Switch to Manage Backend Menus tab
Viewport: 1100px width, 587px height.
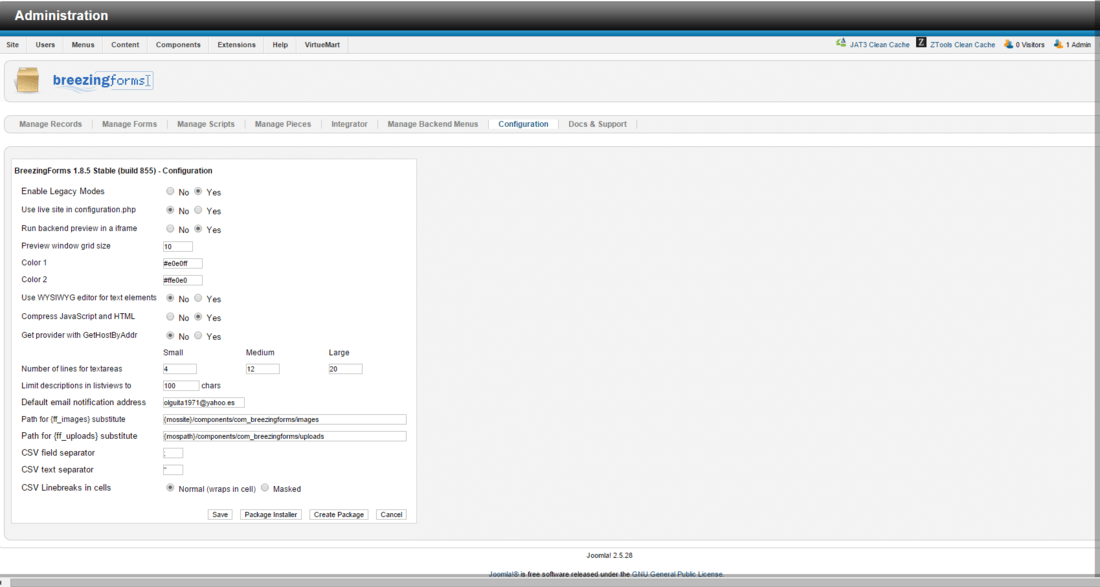(x=433, y=124)
